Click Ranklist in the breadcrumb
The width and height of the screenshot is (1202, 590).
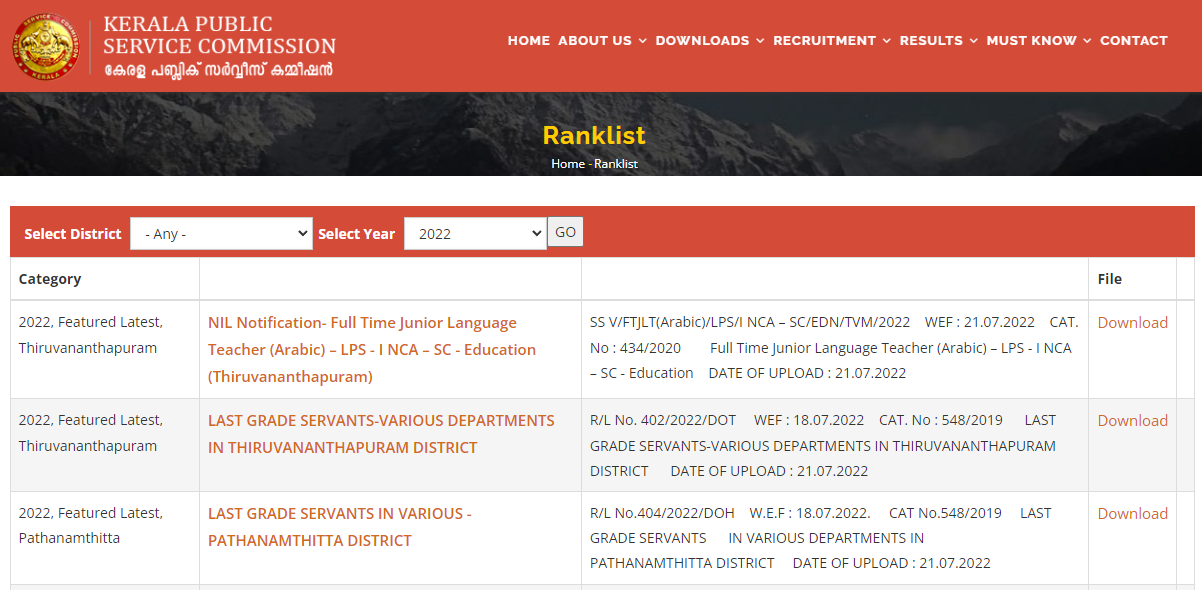point(616,163)
